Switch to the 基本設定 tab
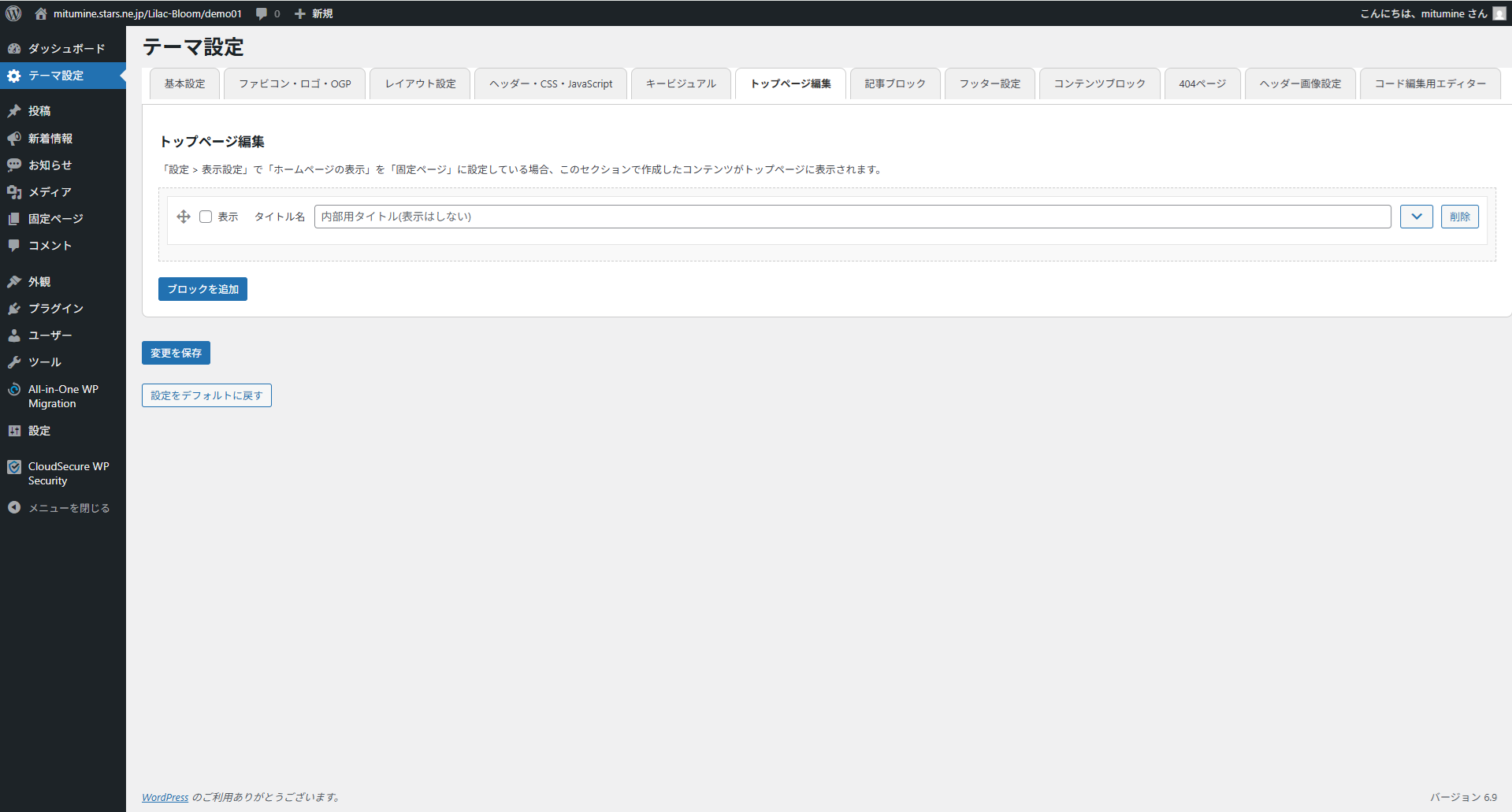The width and height of the screenshot is (1512, 812). coord(184,83)
